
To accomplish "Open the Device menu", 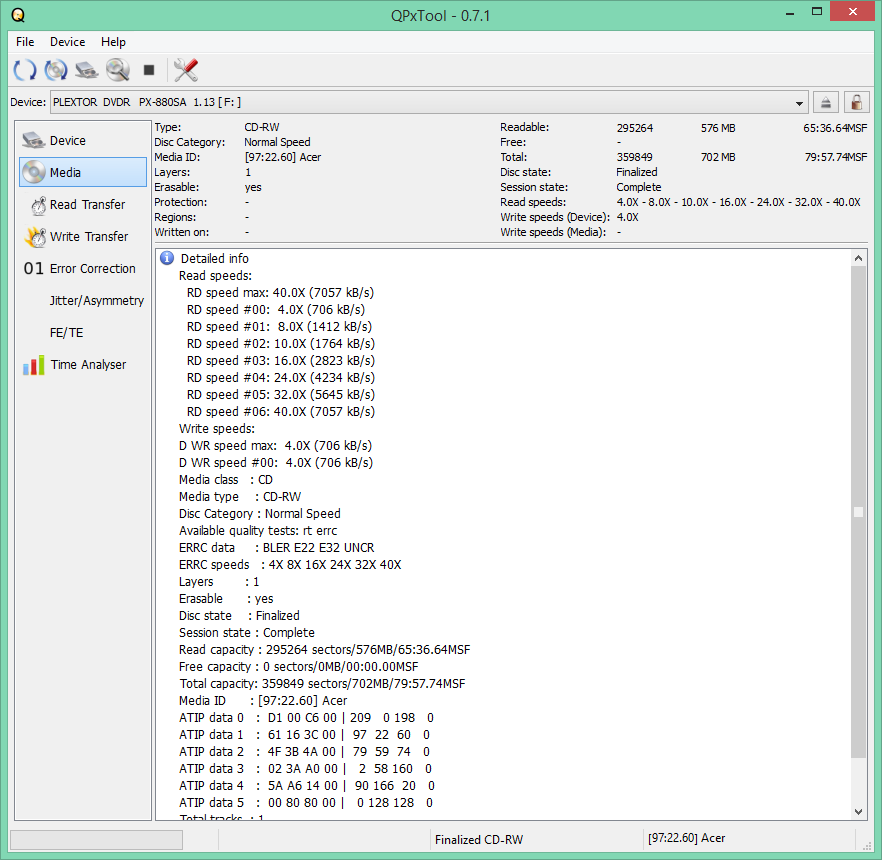I will 68,42.
